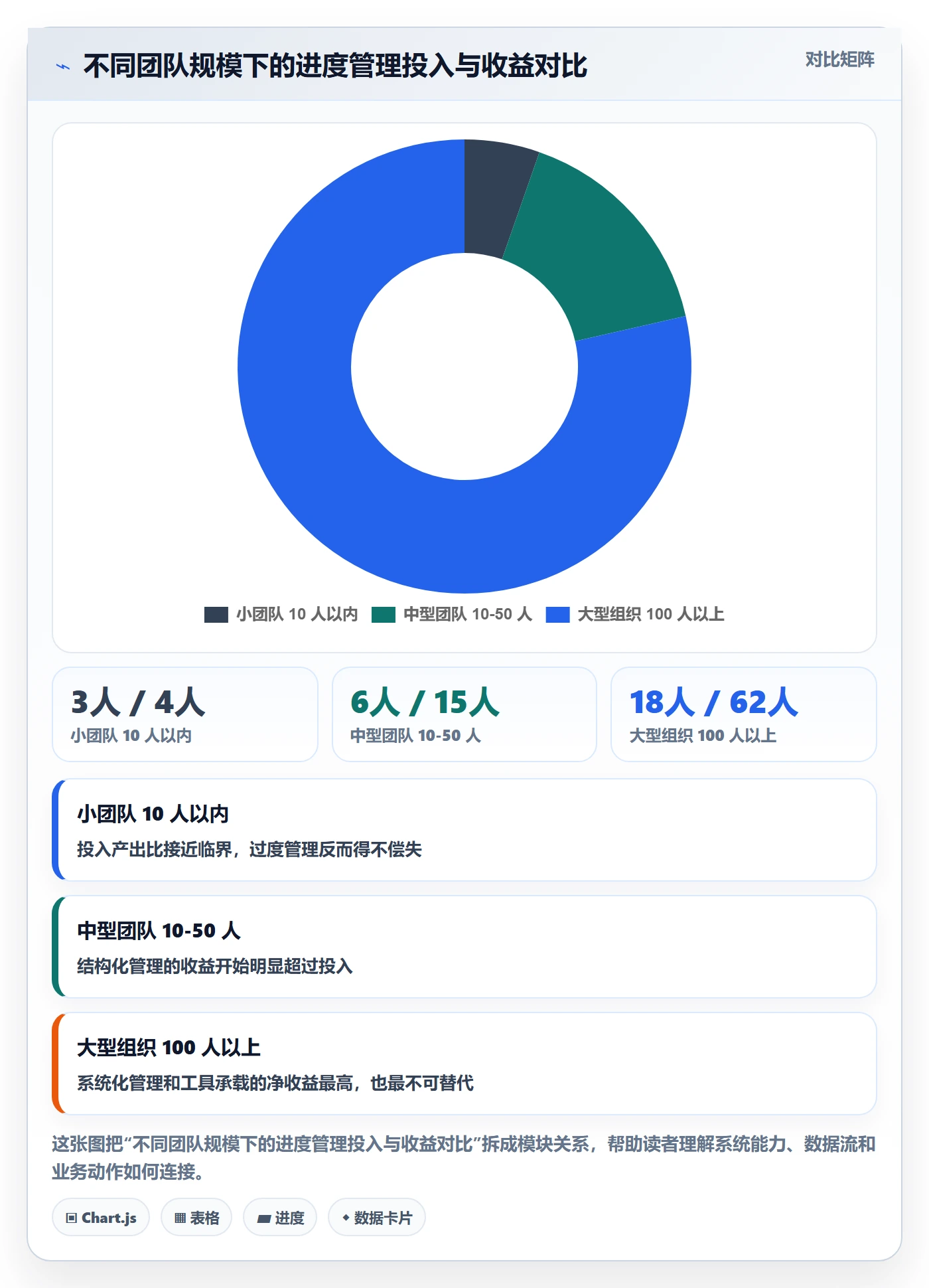
Task: Click the 对比矩阵 label in header
Action: pyautogui.click(x=839, y=60)
